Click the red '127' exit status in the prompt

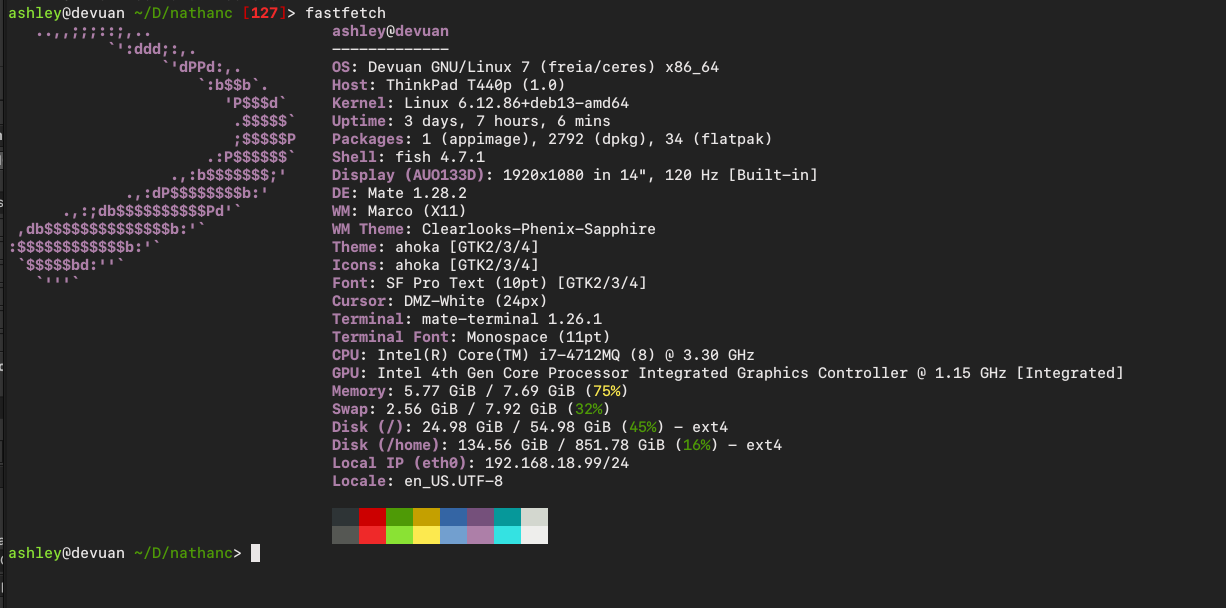[x=264, y=13]
